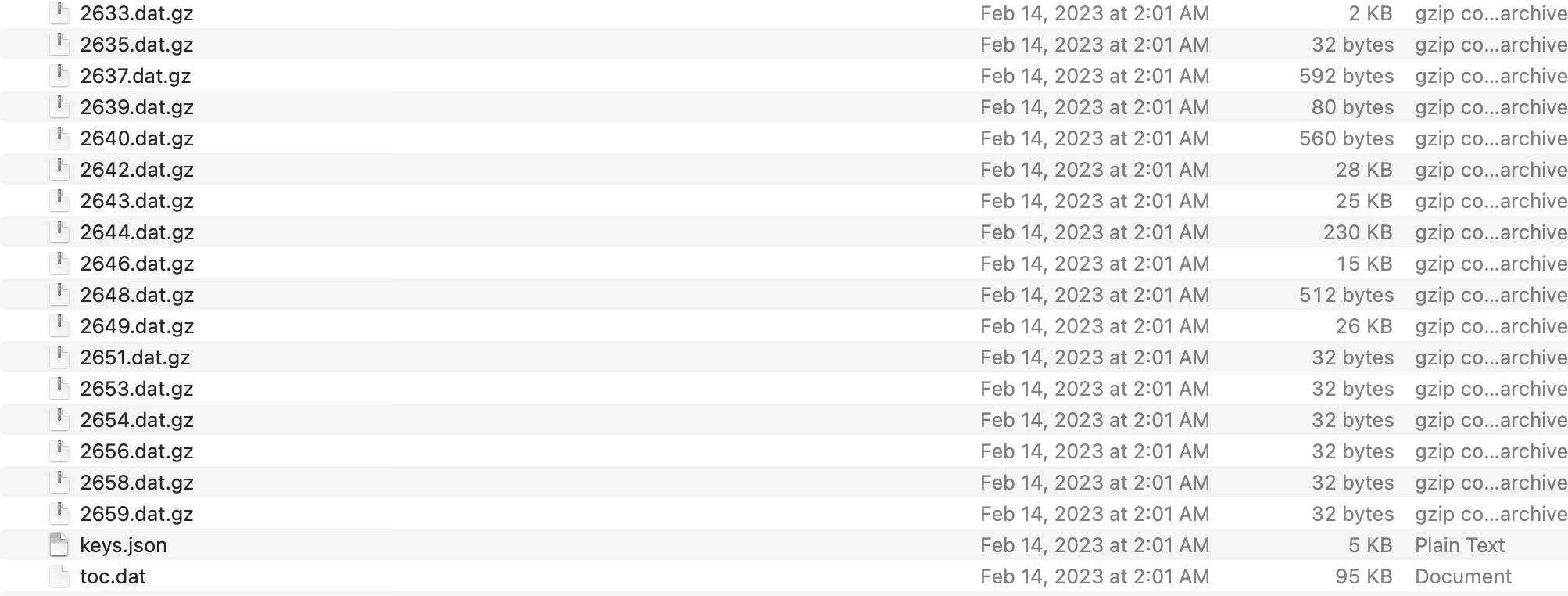Click the 2649.dat.gz archive icon
Screen dimensions: 1568x596
pos(59,326)
